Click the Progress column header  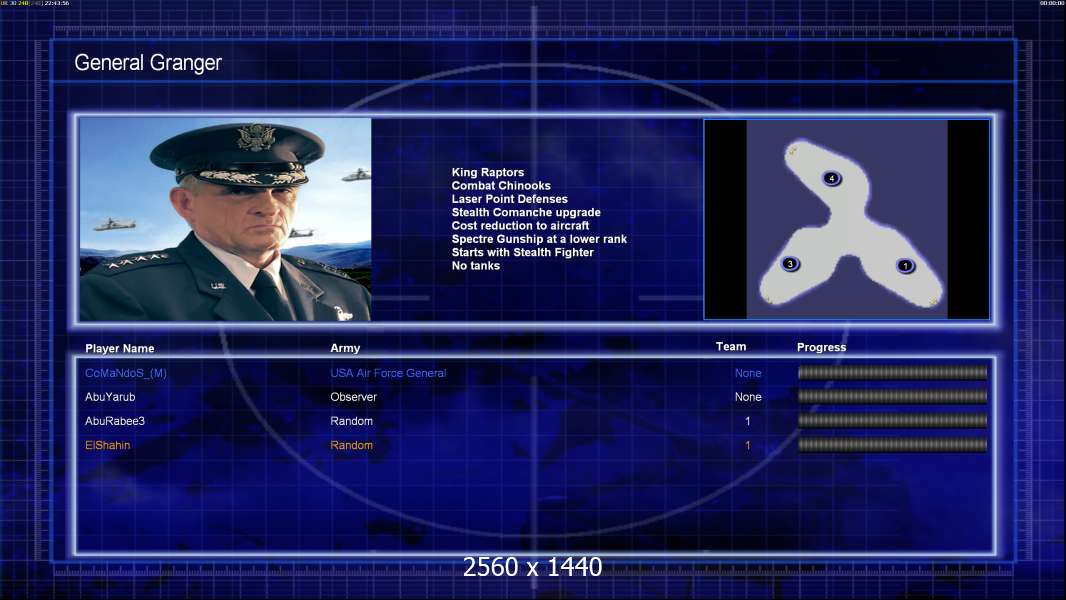(x=821, y=347)
